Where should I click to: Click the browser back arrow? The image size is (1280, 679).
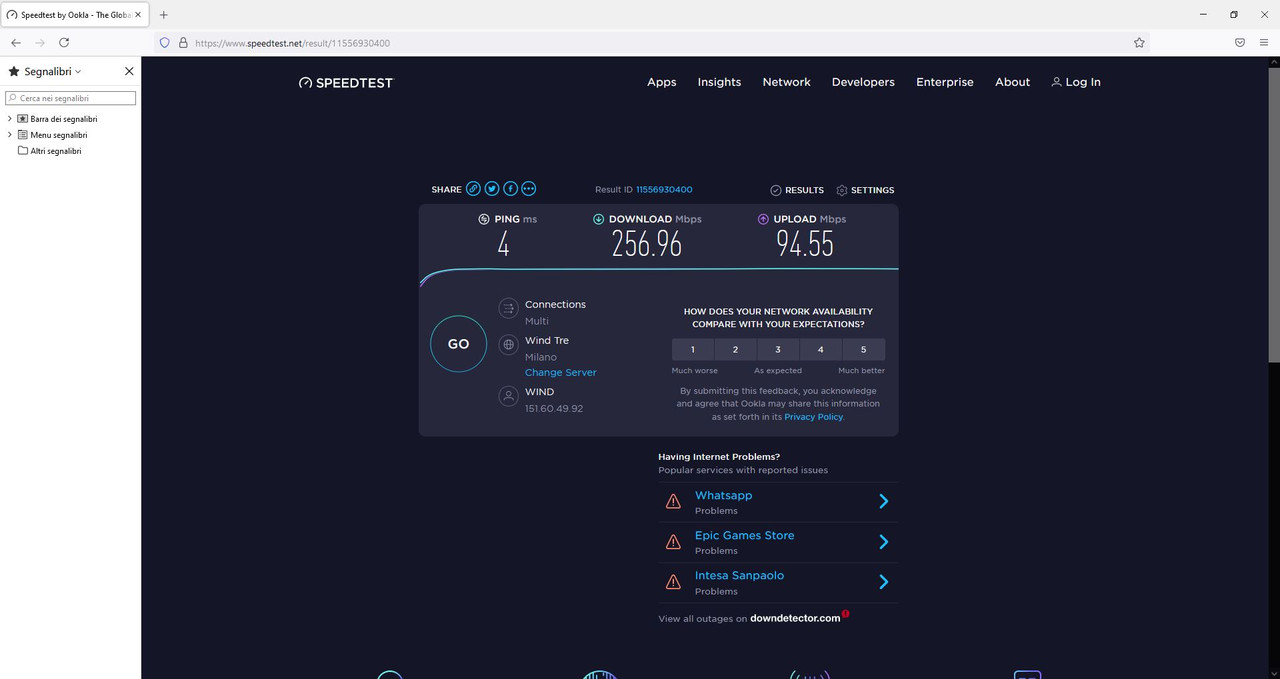coord(16,43)
